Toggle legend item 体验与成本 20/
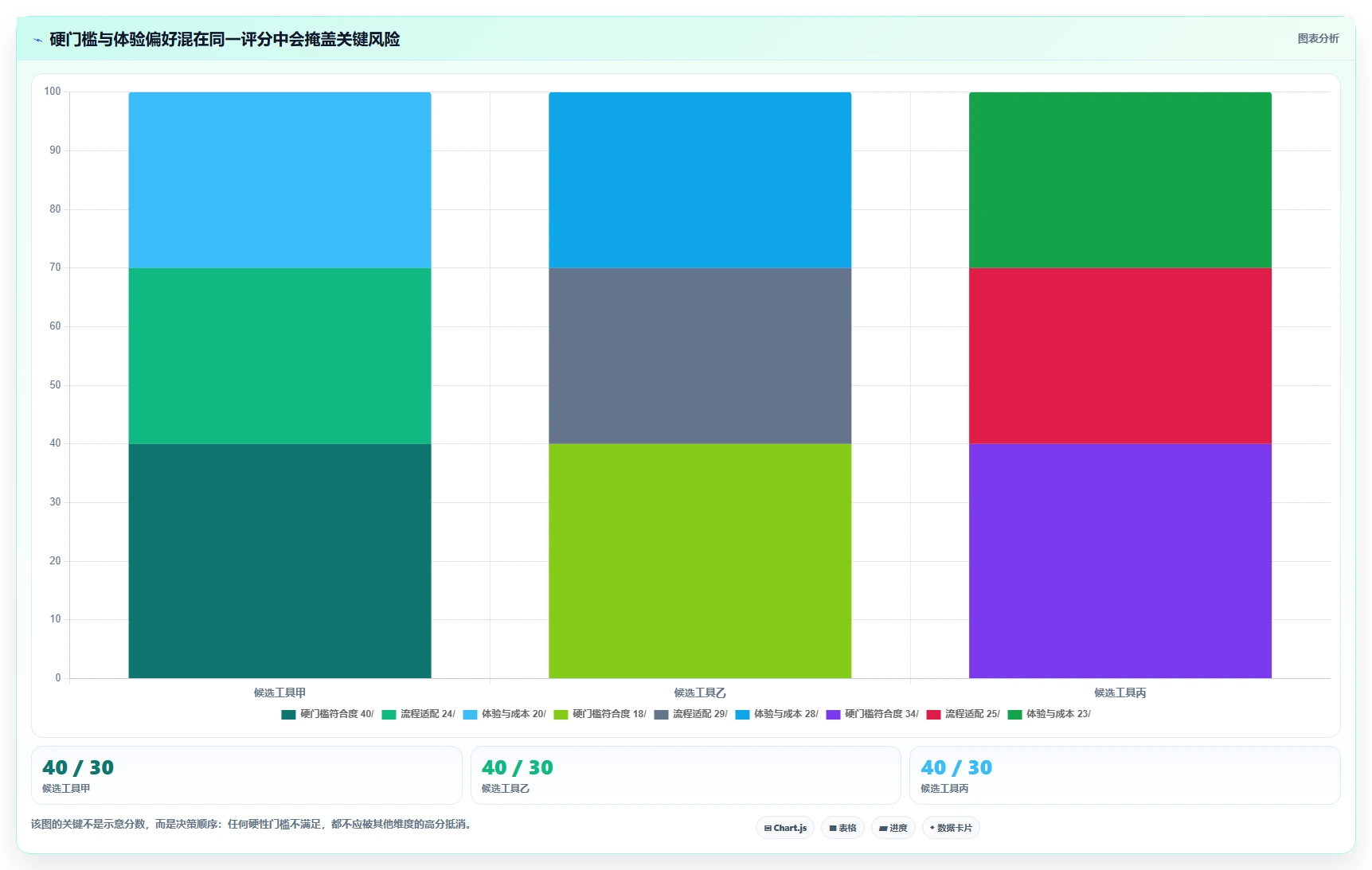The width and height of the screenshot is (1372, 870). tap(504, 714)
